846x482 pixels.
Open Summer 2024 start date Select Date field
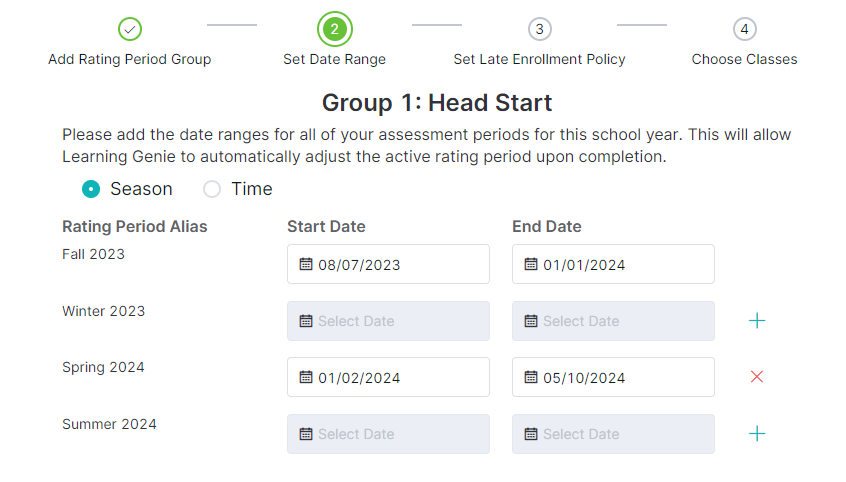click(x=388, y=433)
